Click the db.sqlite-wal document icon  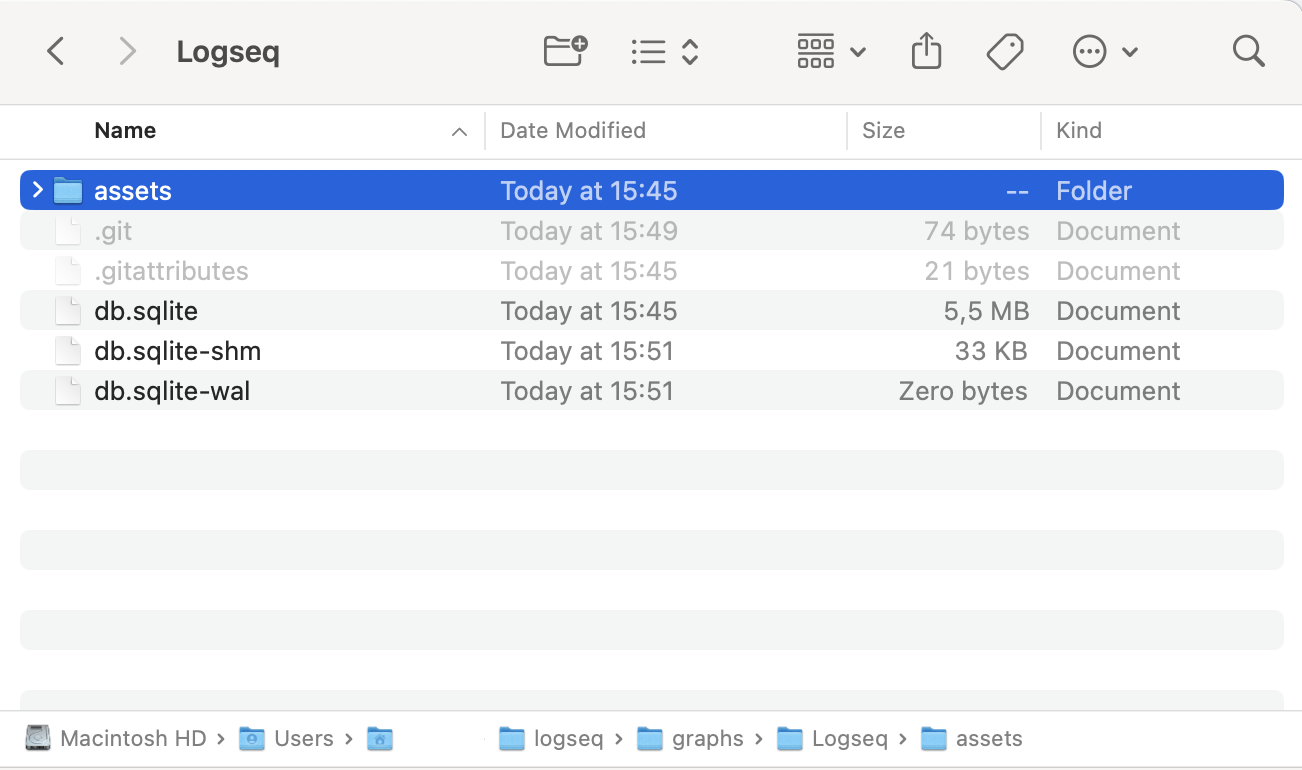[x=68, y=391]
